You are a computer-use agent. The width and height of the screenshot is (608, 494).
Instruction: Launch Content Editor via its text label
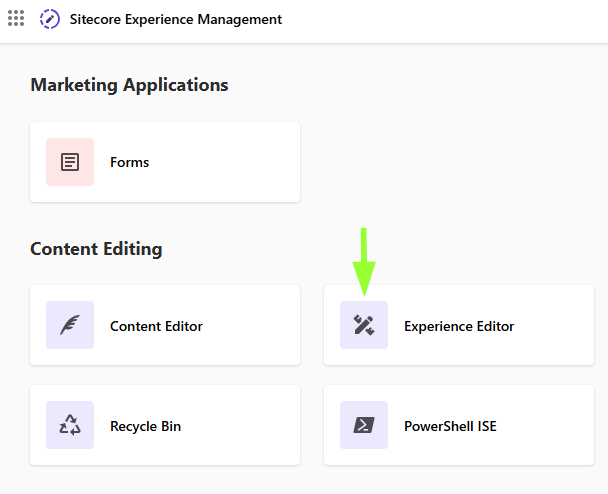156,326
